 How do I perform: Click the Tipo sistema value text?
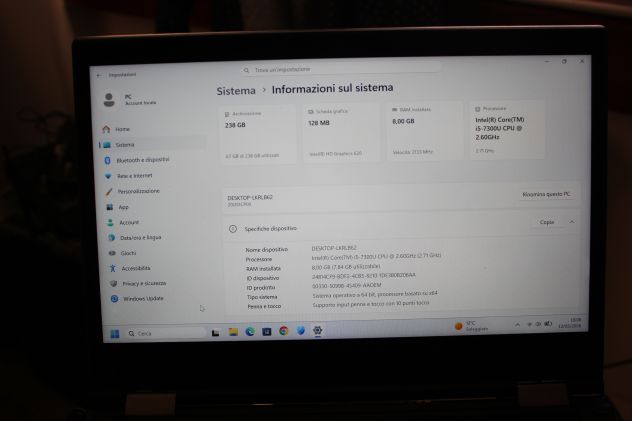375,294
